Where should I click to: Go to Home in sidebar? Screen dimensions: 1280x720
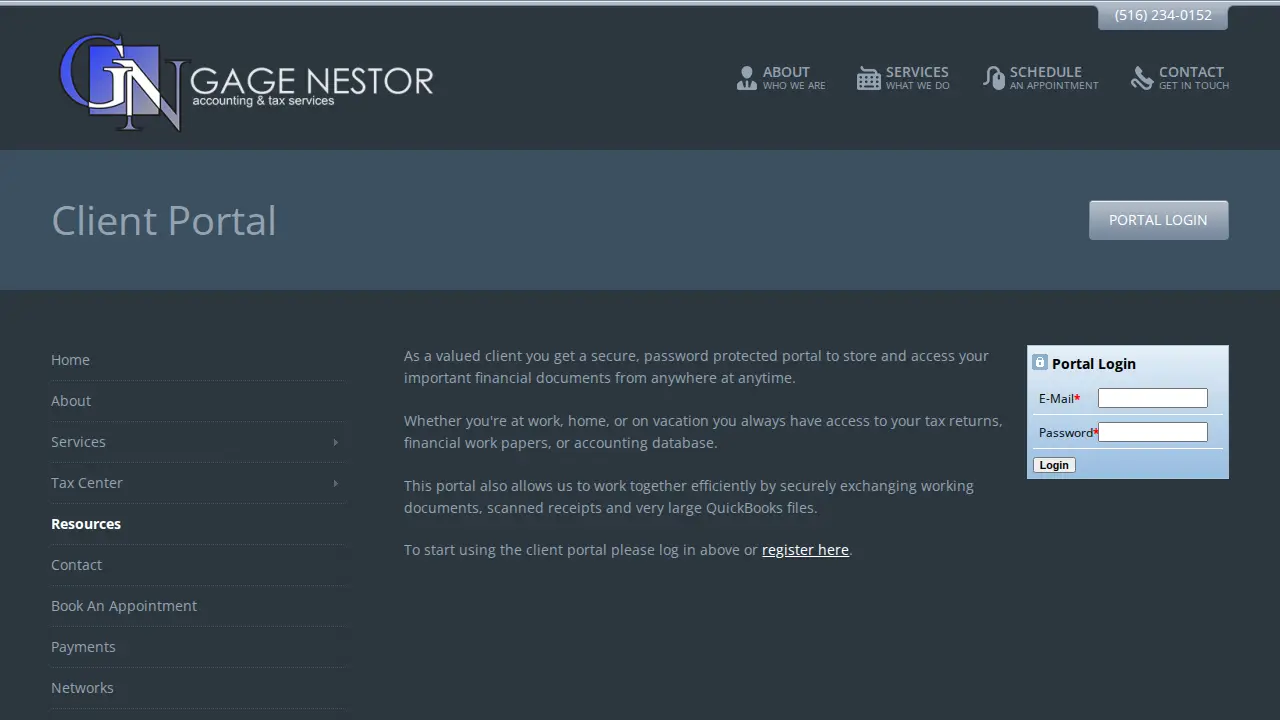(70, 360)
